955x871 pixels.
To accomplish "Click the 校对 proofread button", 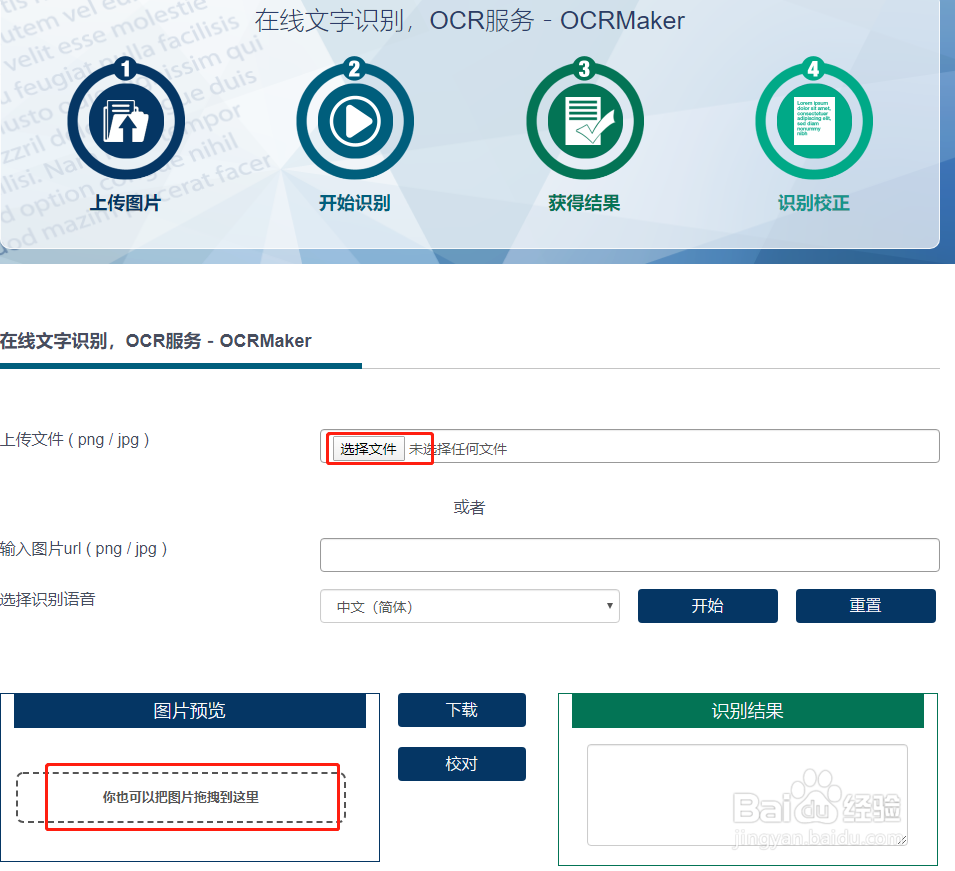I will [462, 764].
